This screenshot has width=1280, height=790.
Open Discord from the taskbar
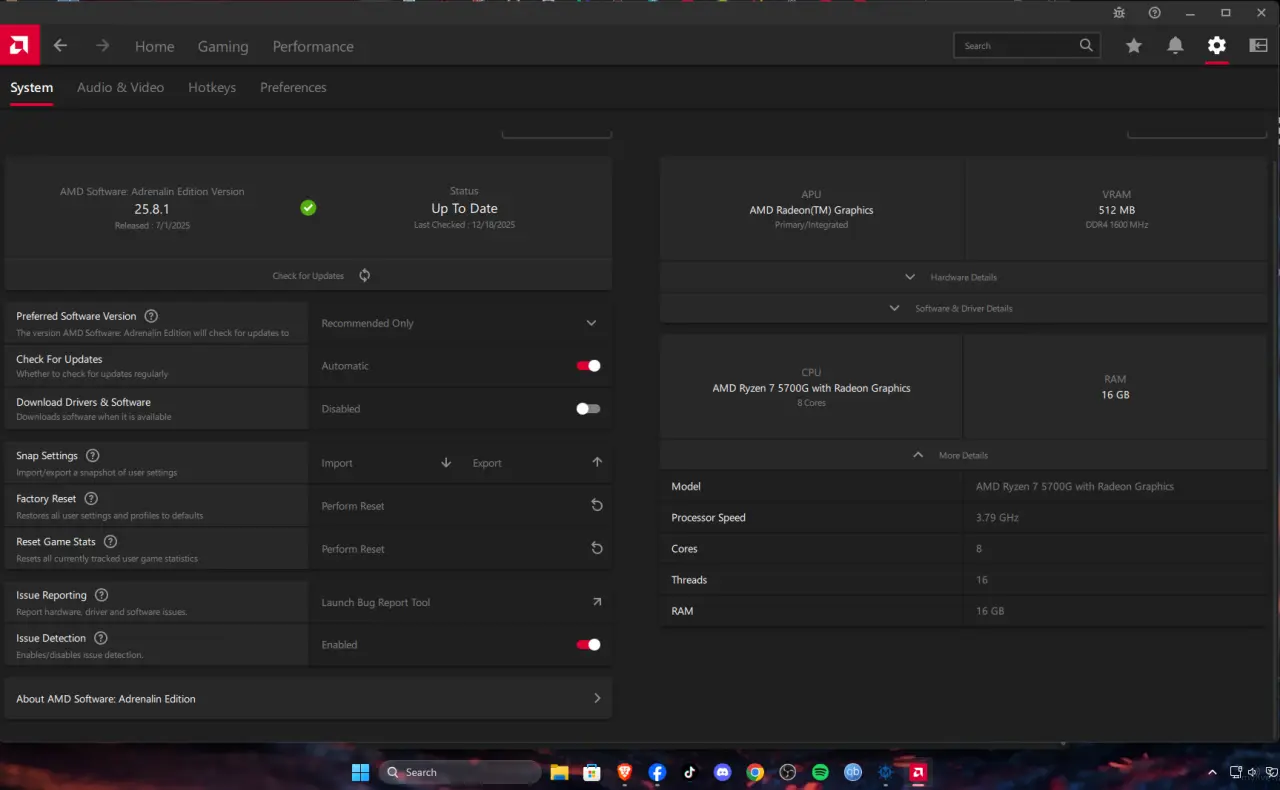click(x=722, y=772)
